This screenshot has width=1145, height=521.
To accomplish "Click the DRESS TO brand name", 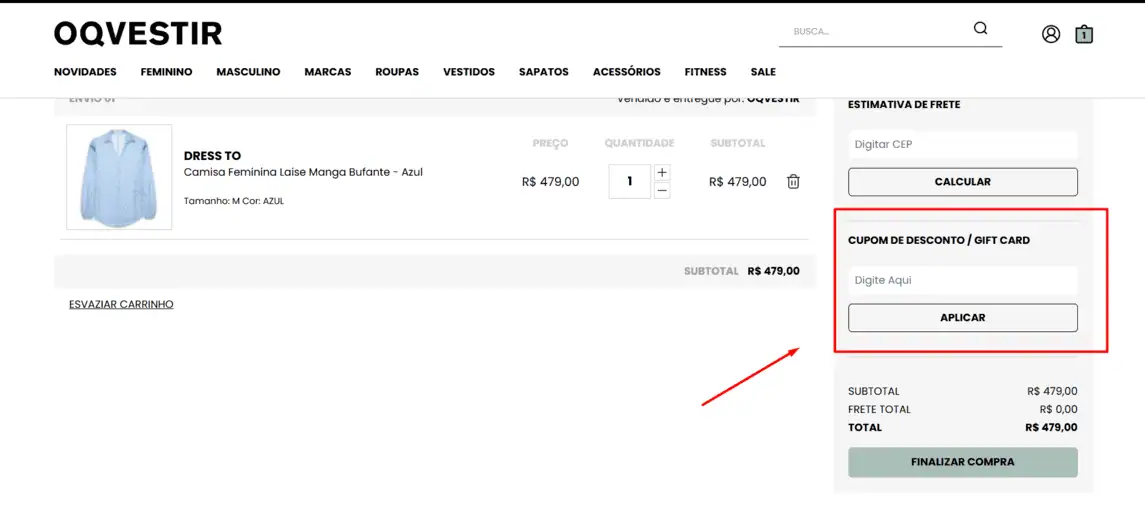I will (x=212, y=156).
